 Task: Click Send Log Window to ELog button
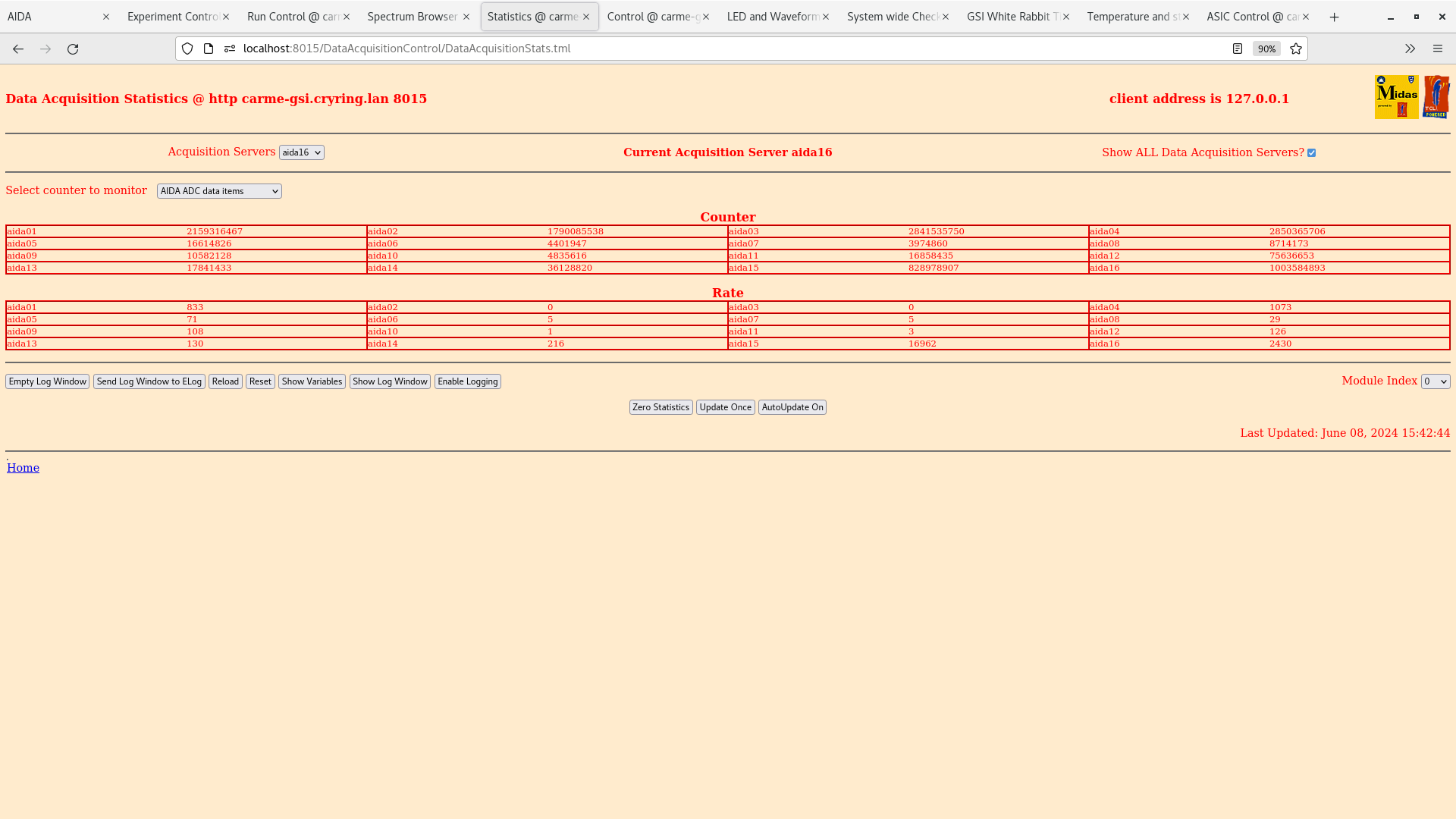tap(149, 381)
